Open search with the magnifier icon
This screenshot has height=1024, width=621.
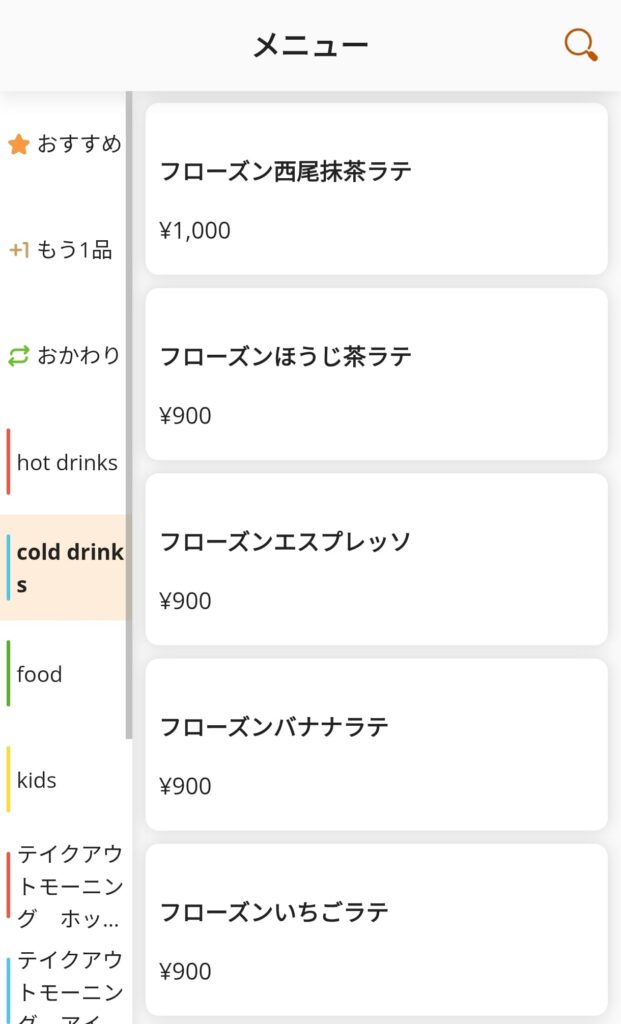pos(580,45)
